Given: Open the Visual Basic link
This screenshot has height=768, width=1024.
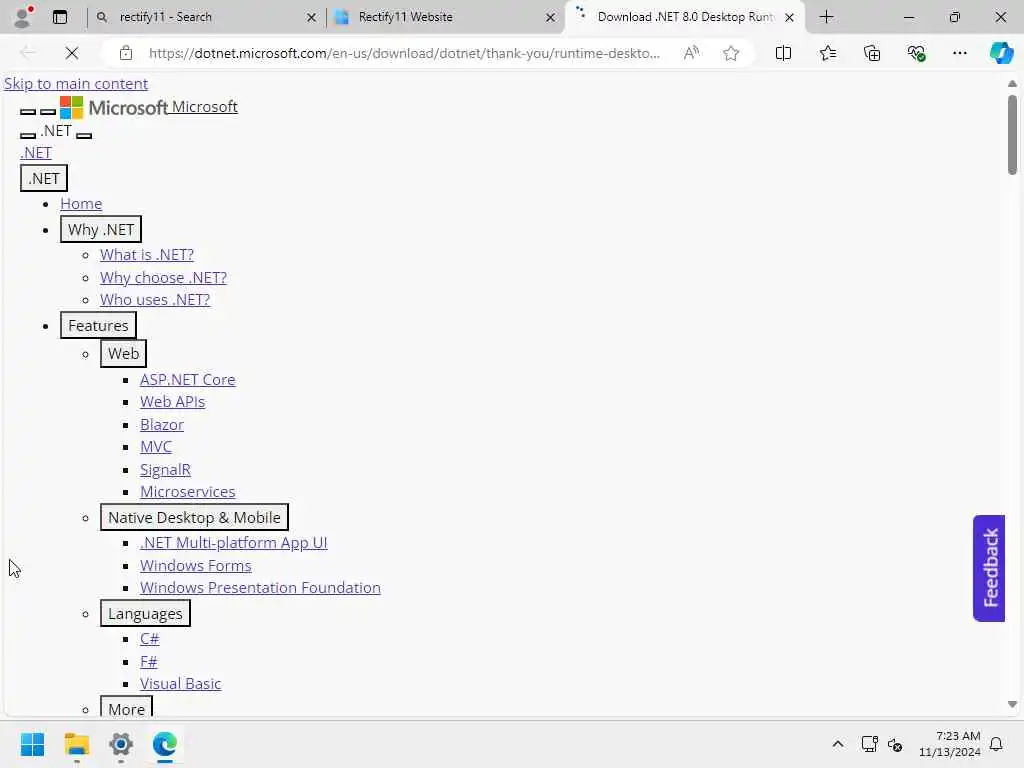Looking at the screenshot, I should 180,684.
